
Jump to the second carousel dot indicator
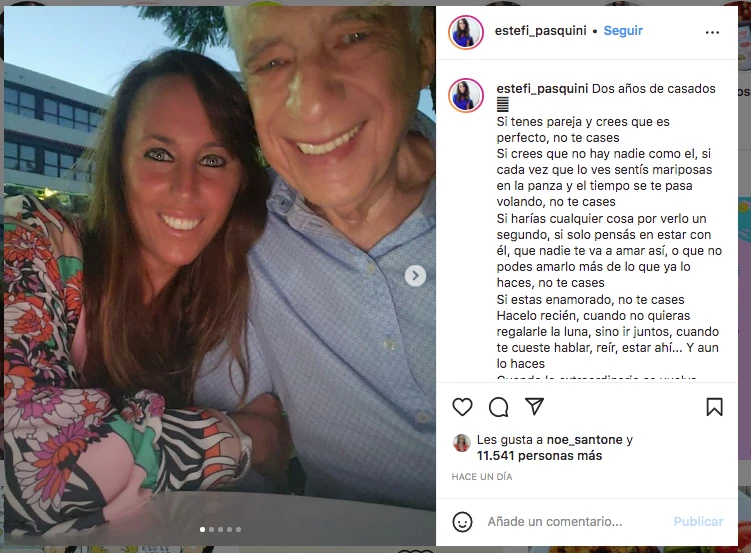[211, 530]
